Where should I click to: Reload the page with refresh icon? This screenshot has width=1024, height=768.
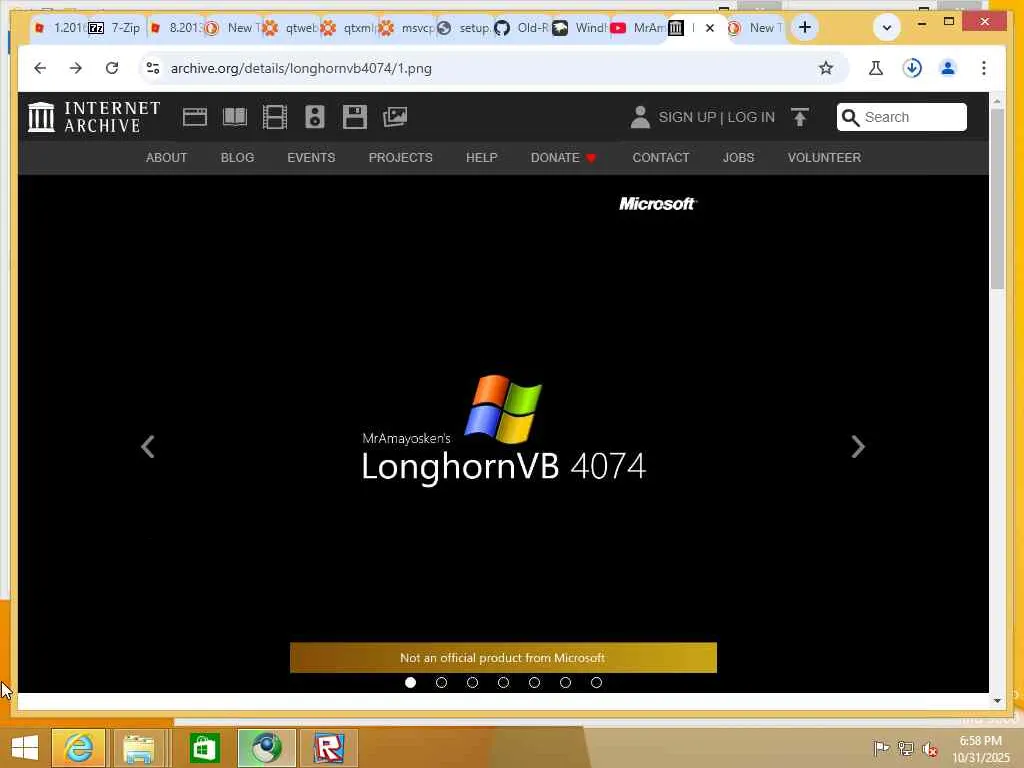tap(112, 68)
